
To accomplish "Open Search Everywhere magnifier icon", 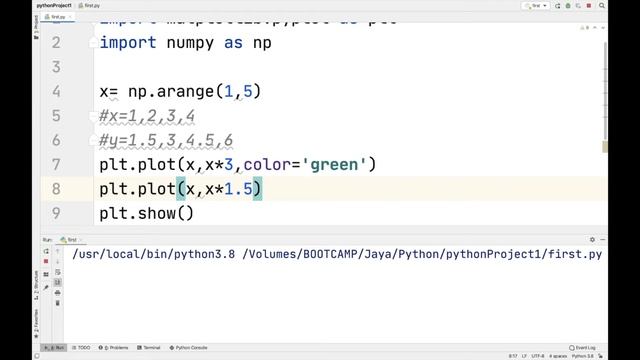I will click(x=602, y=6).
